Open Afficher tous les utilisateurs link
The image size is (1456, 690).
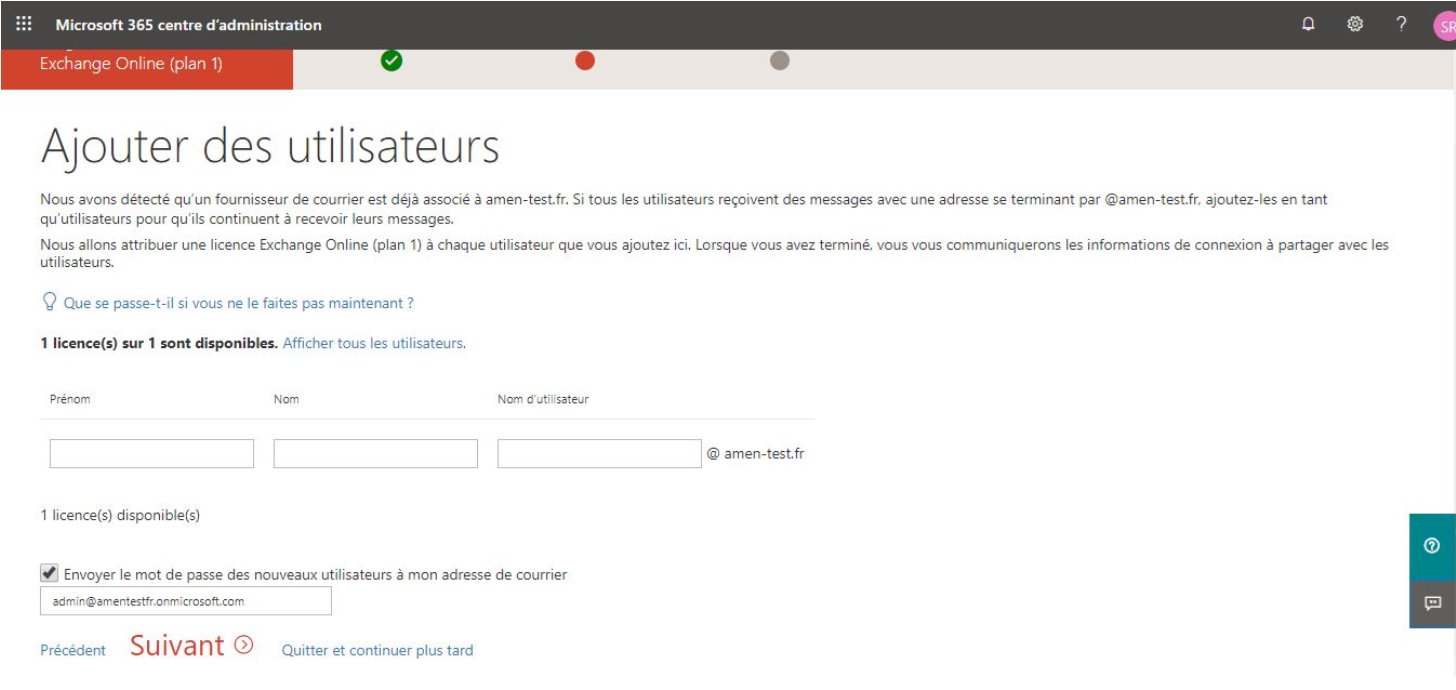pos(374,343)
